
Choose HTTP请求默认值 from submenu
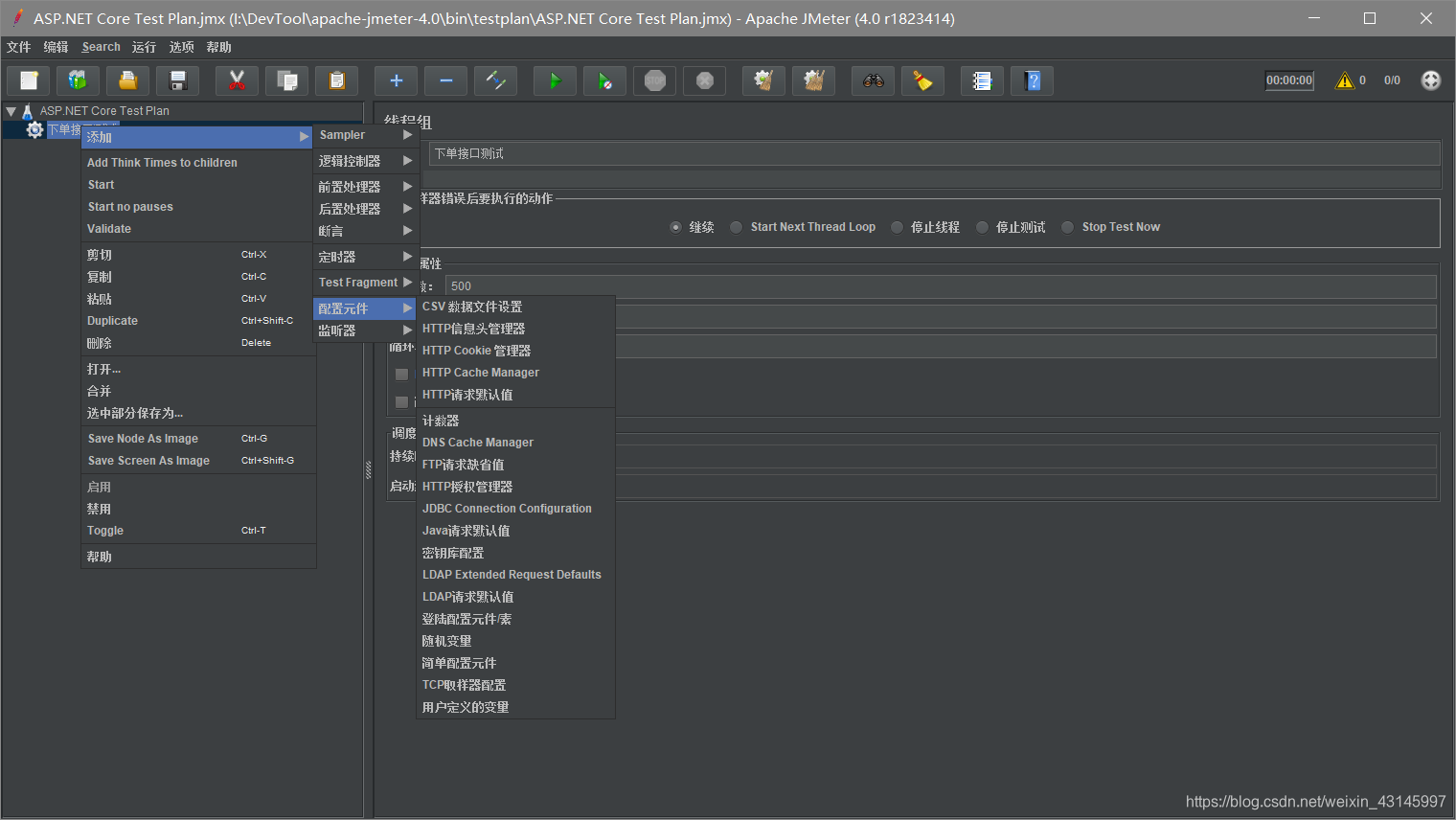[516, 395]
